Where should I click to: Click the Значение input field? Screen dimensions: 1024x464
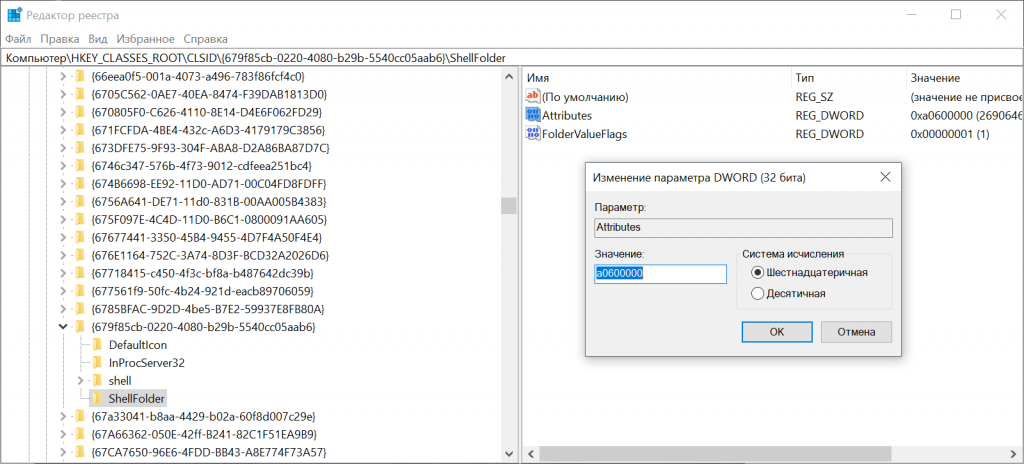(x=660, y=274)
